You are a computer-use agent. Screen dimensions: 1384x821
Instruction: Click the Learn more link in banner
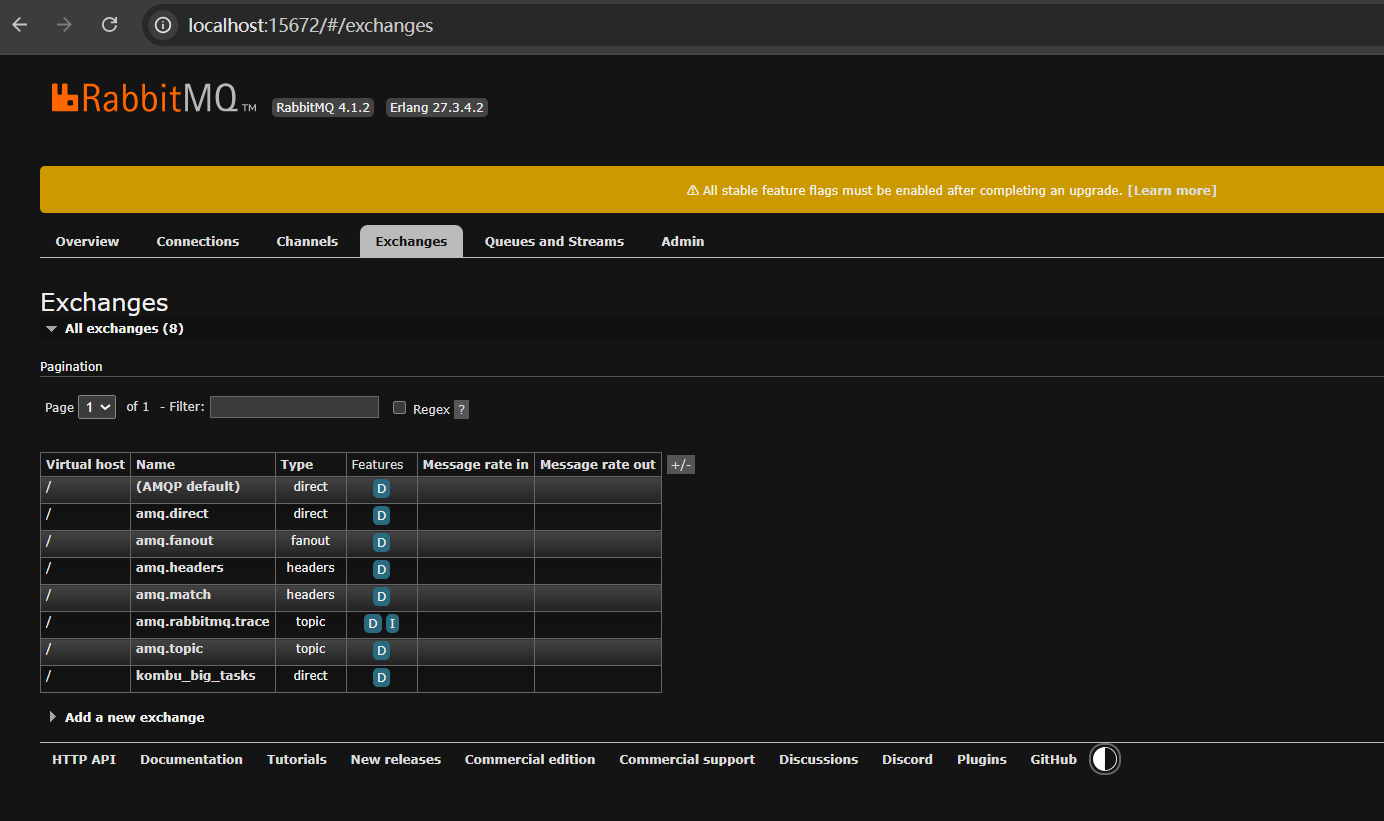[1172, 190]
